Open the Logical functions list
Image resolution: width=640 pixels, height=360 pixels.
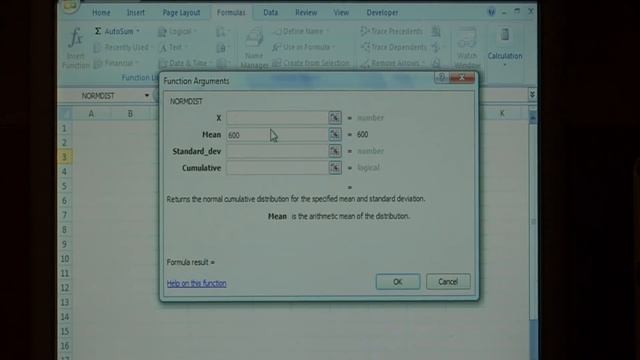(x=176, y=31)
